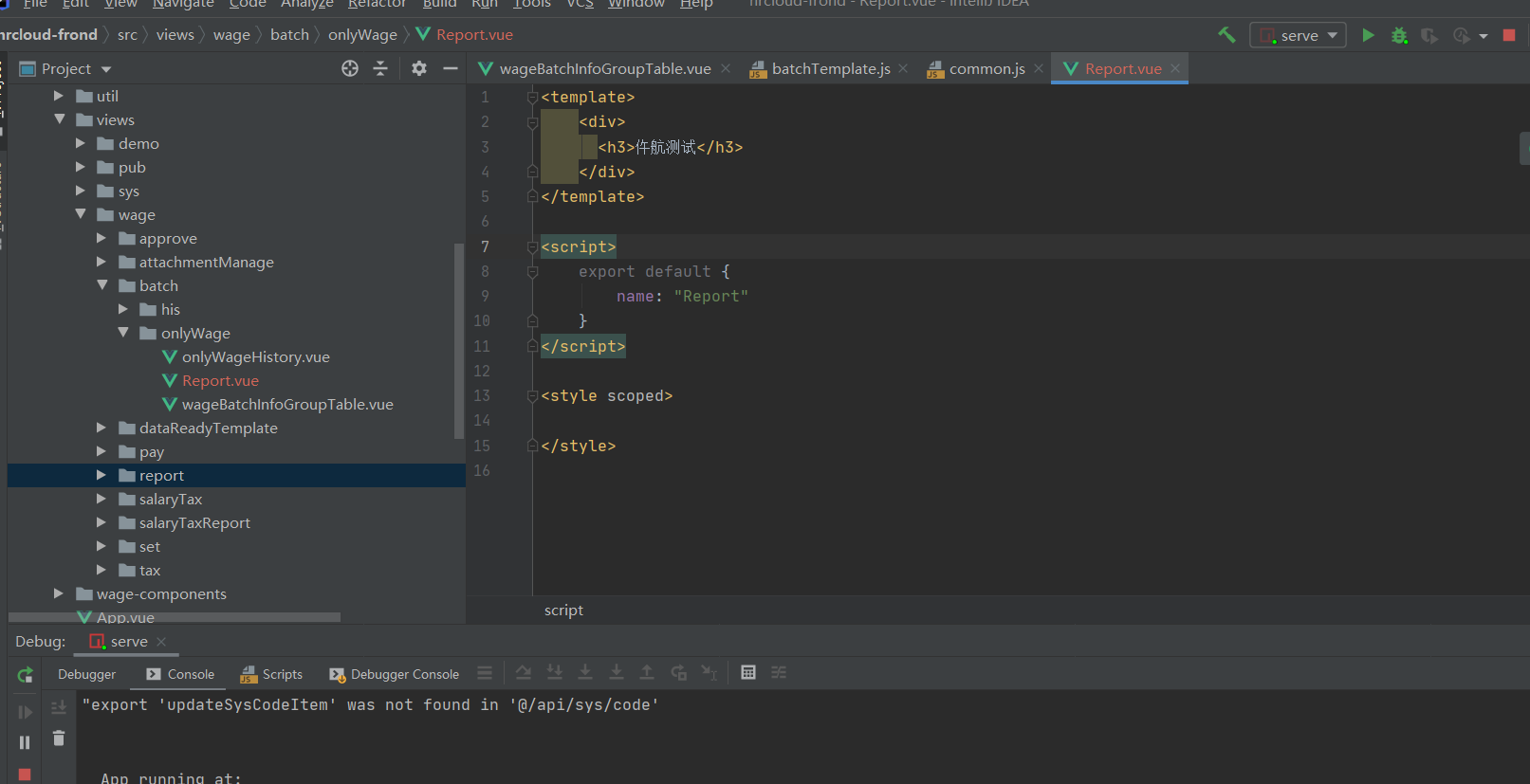The width and height of the screenshot is (1530, 784).
Task: Pause the program in the Debug panel
Action: [25, 742]
